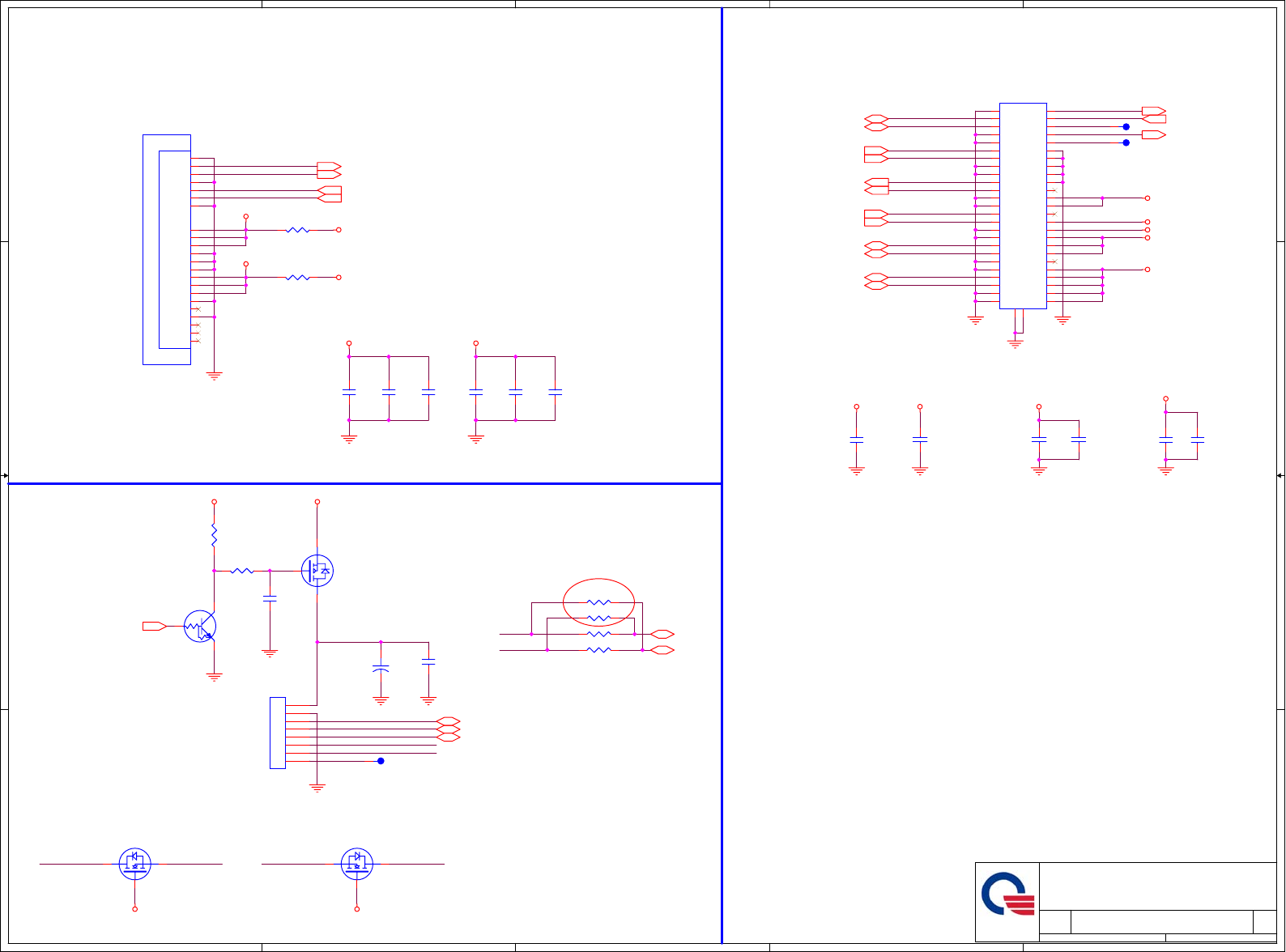The image size is (1286, 952).
Task: Click the input port feeding the transistor
Action: 155,626
